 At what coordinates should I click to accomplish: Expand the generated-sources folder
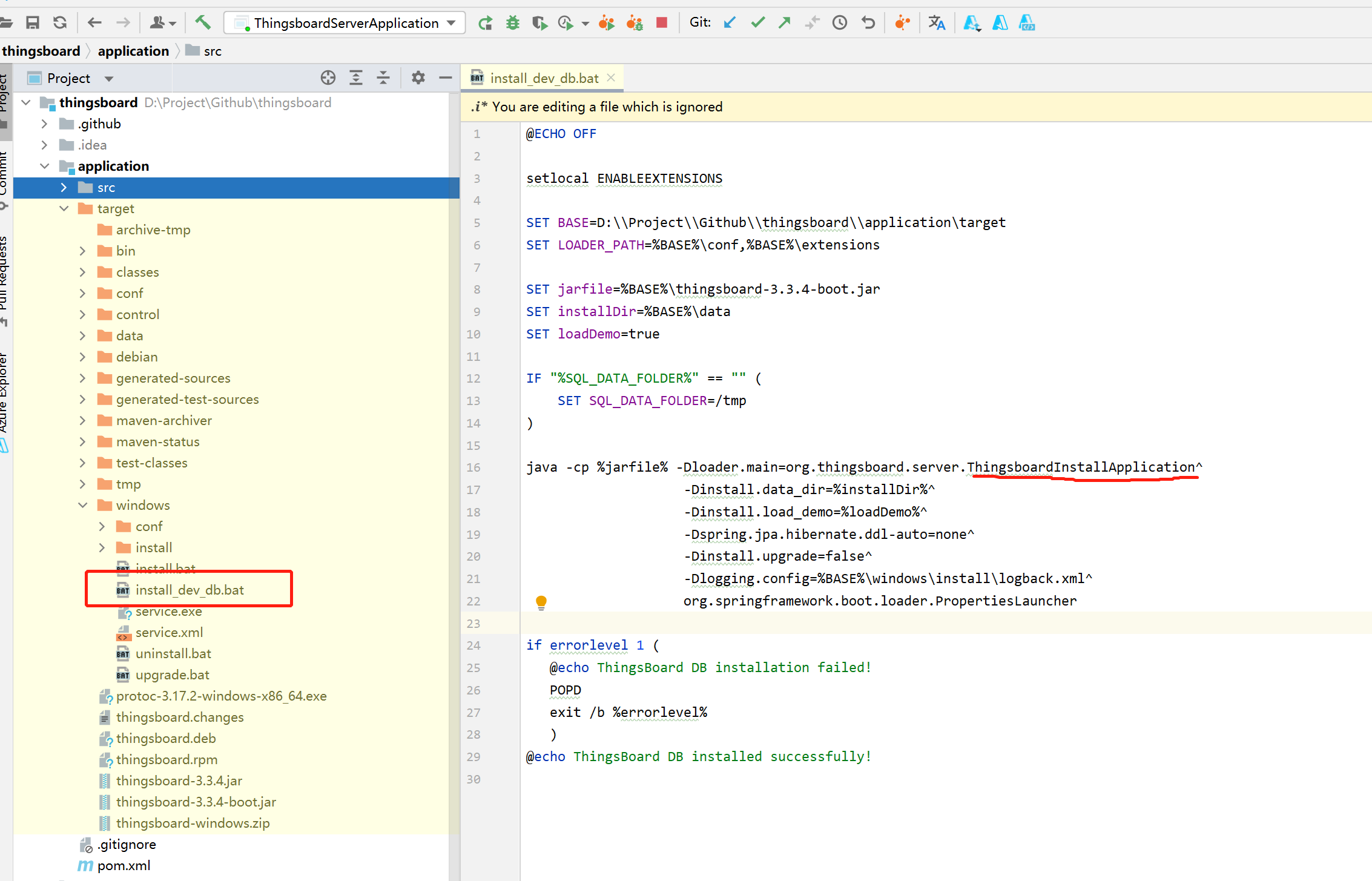83,378
